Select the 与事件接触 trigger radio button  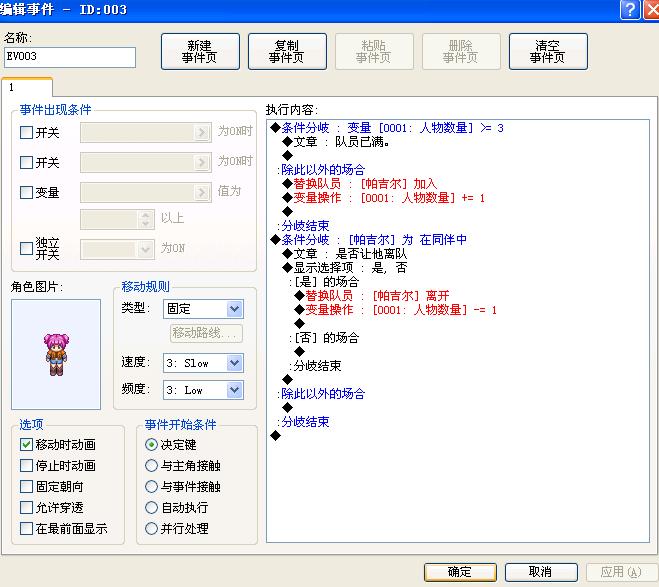pos(151,487)
